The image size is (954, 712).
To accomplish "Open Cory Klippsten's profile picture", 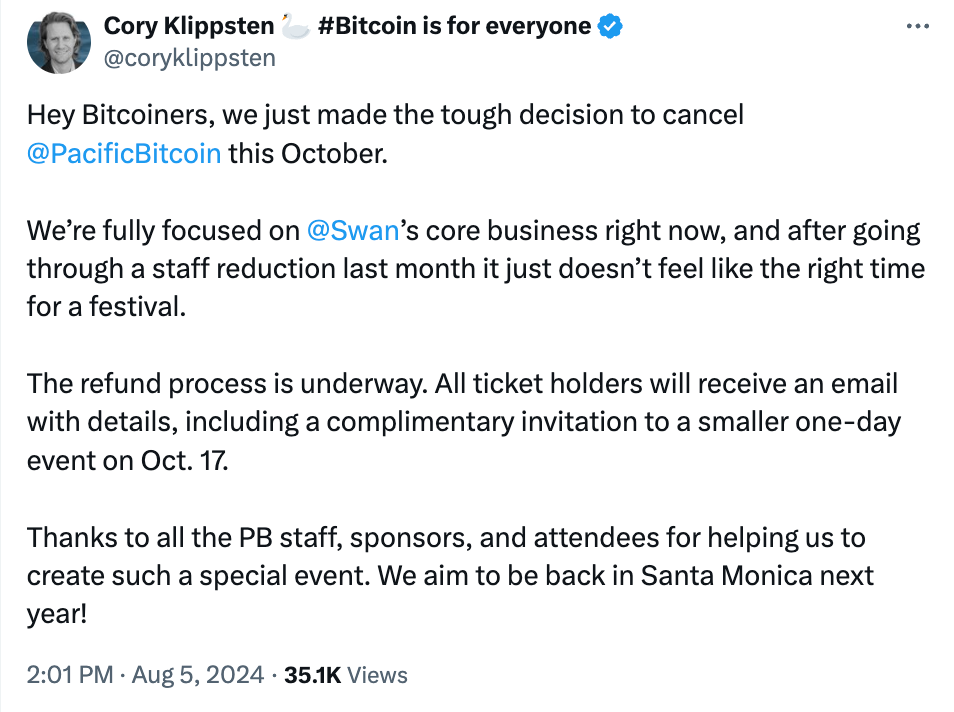I will 59,42.
